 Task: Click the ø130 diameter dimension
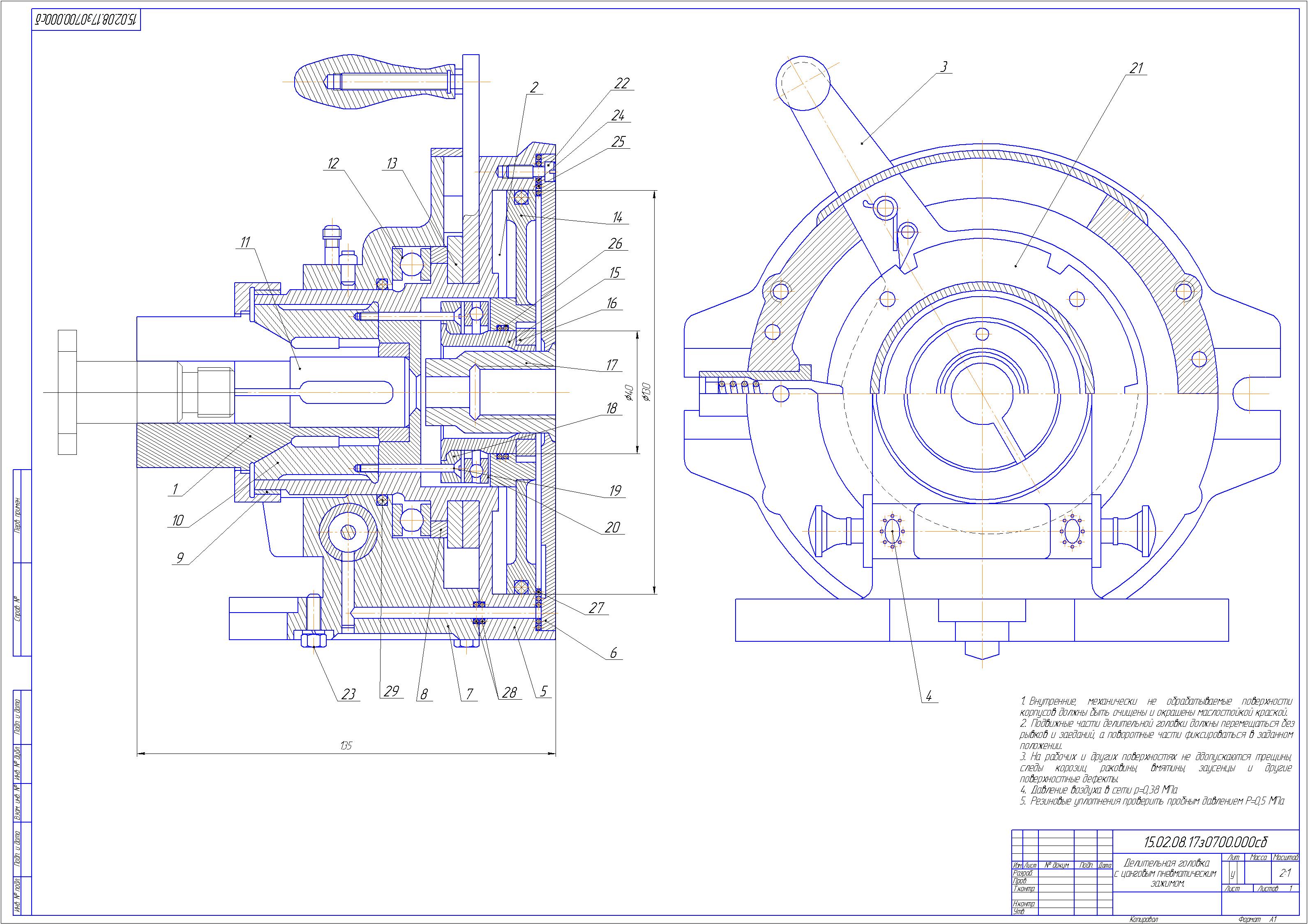click(x=646, y=392)
